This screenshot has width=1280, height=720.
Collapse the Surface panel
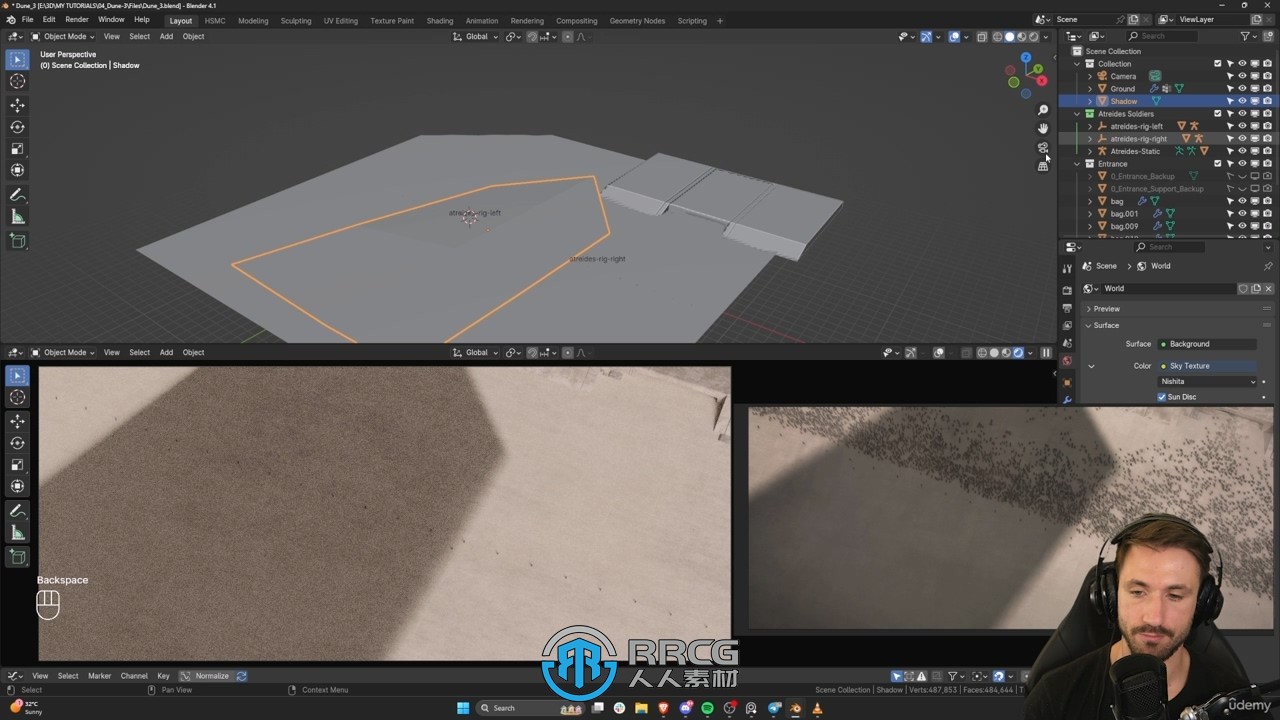pyautogui.click(x=1106, y=325)
